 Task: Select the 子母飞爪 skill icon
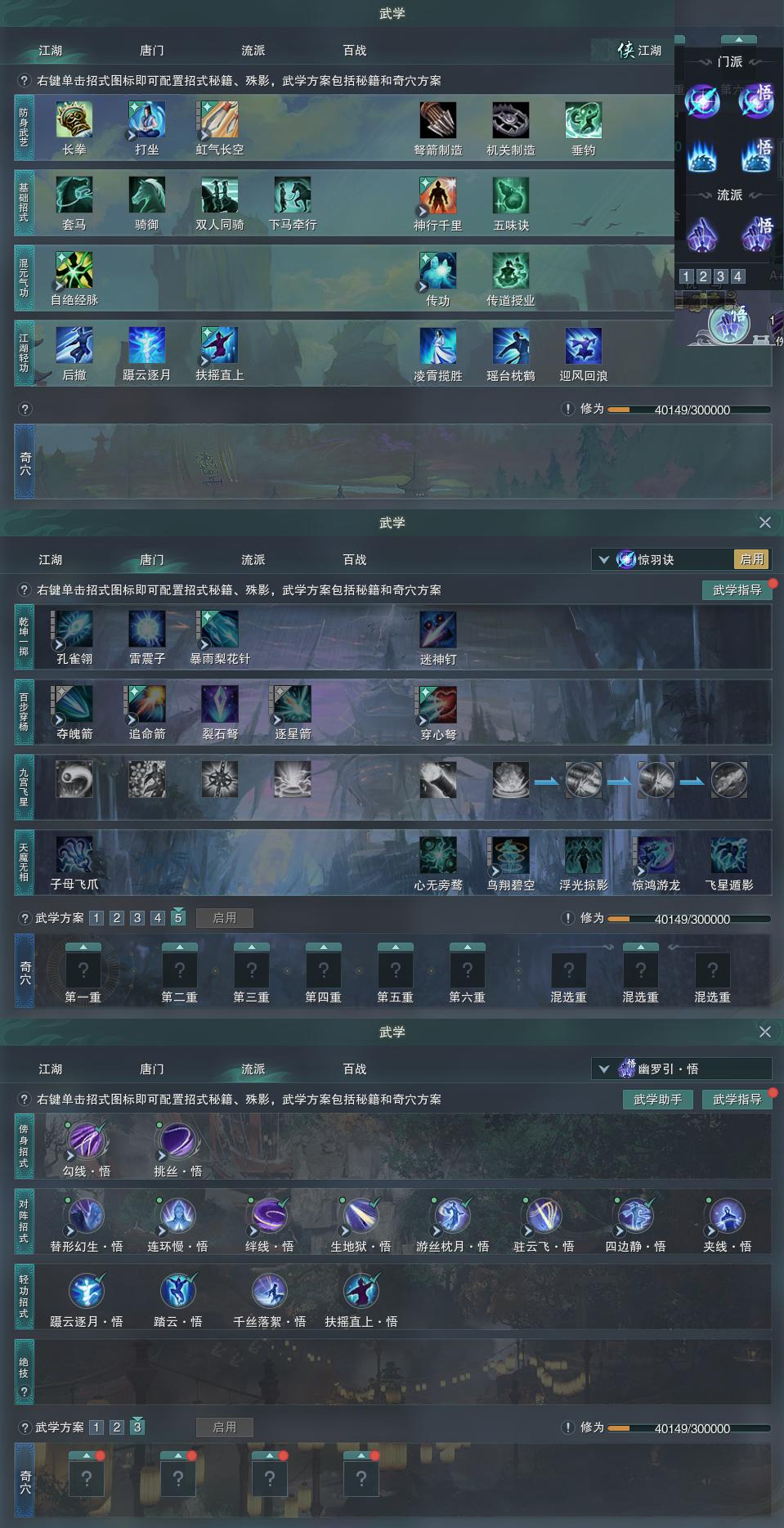point(74,855)
